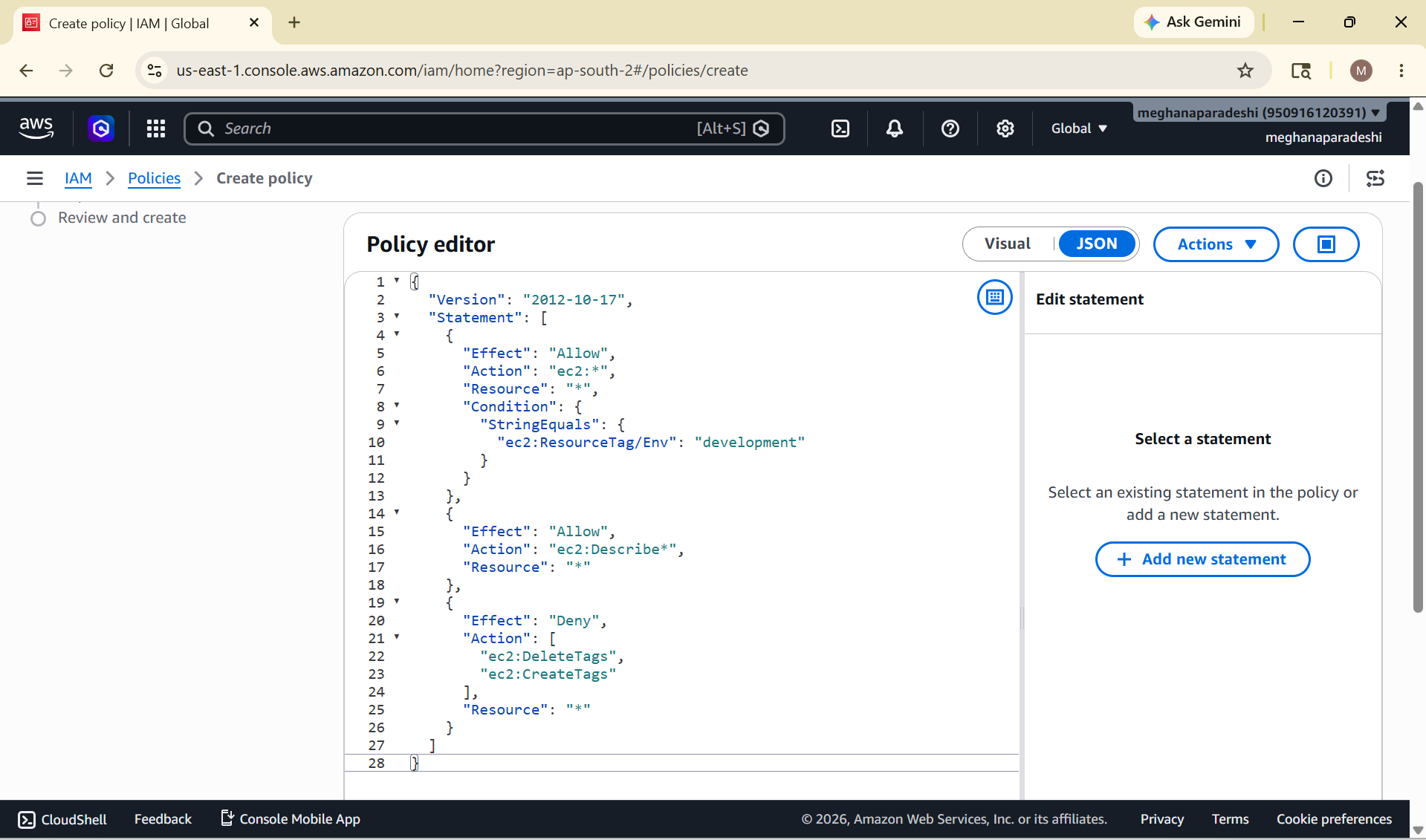Collapse the Condition fold on line 8

click(397, 406)
